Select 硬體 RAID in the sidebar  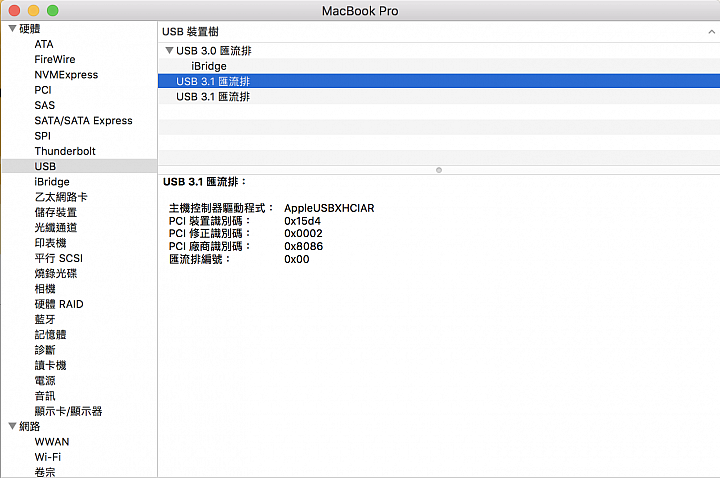59,304
